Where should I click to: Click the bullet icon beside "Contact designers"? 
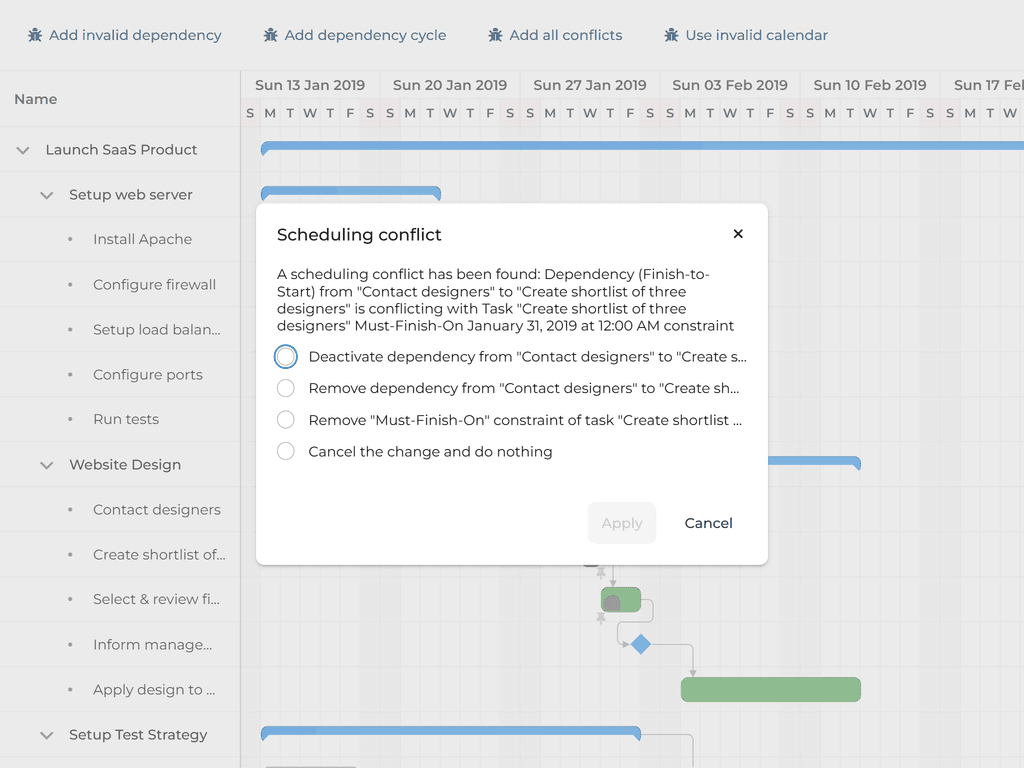(x=69, y=509)
